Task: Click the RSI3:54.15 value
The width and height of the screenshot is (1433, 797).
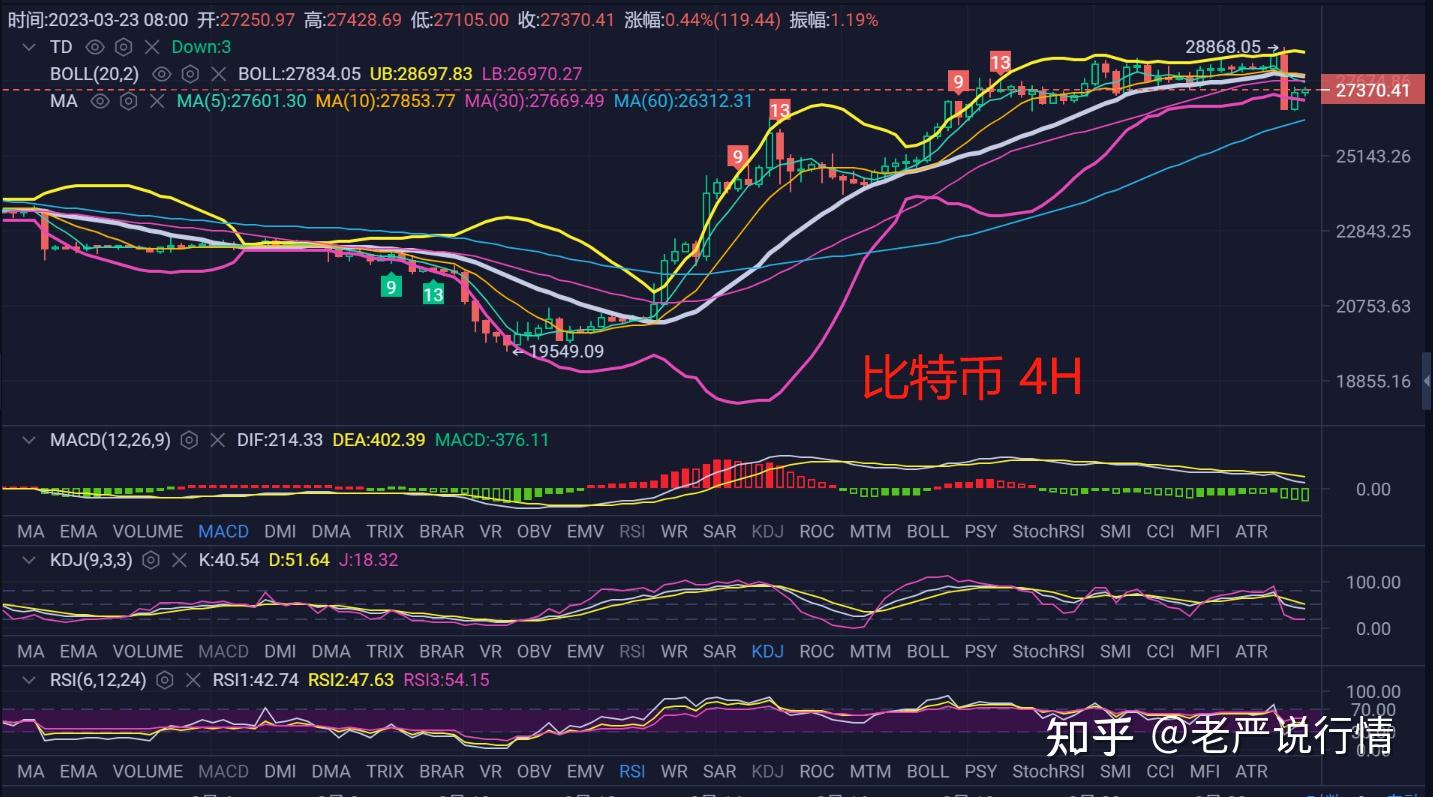Action: (446, 680)
